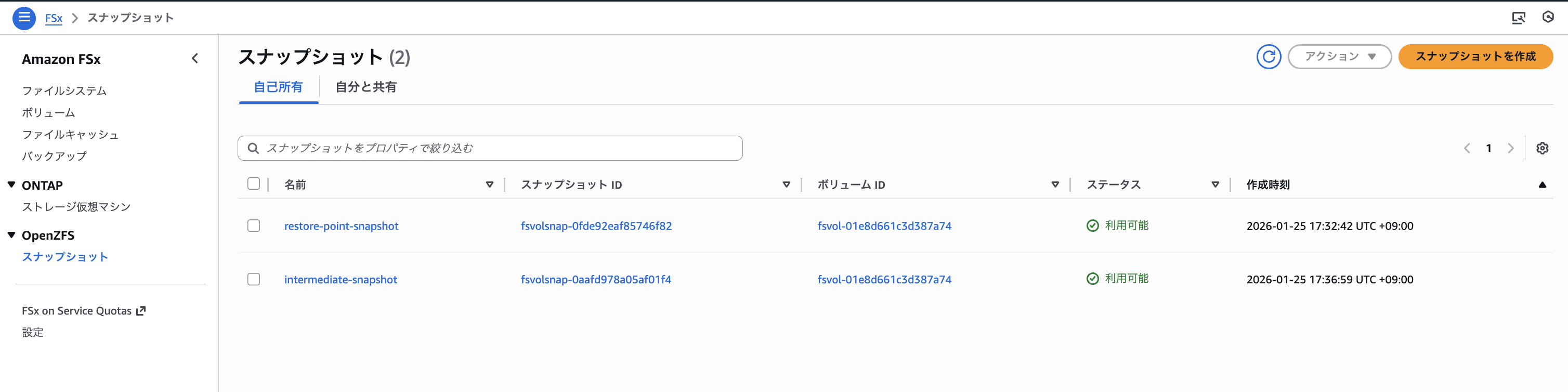Collapse the ONTAP sidebar section
The height and width of the screenshot is (392, 1568).
(11, 185)
